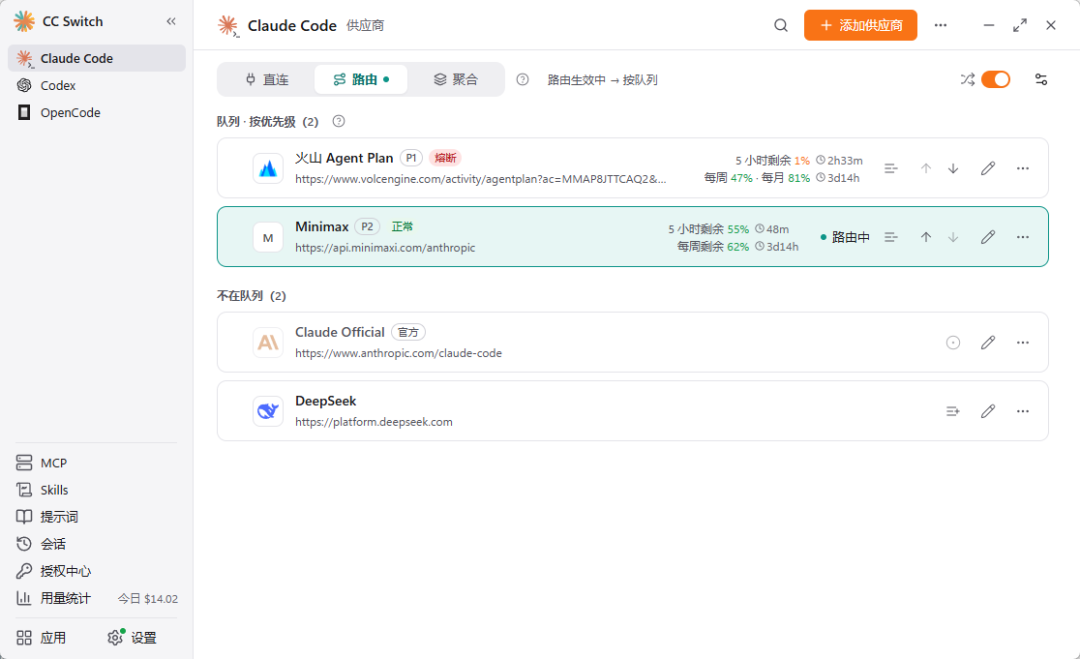Image resolution: width=1080 pixels, height=659 pixels.
Task: Maximize the window with expand icon
Action: tap(1020, 25)
